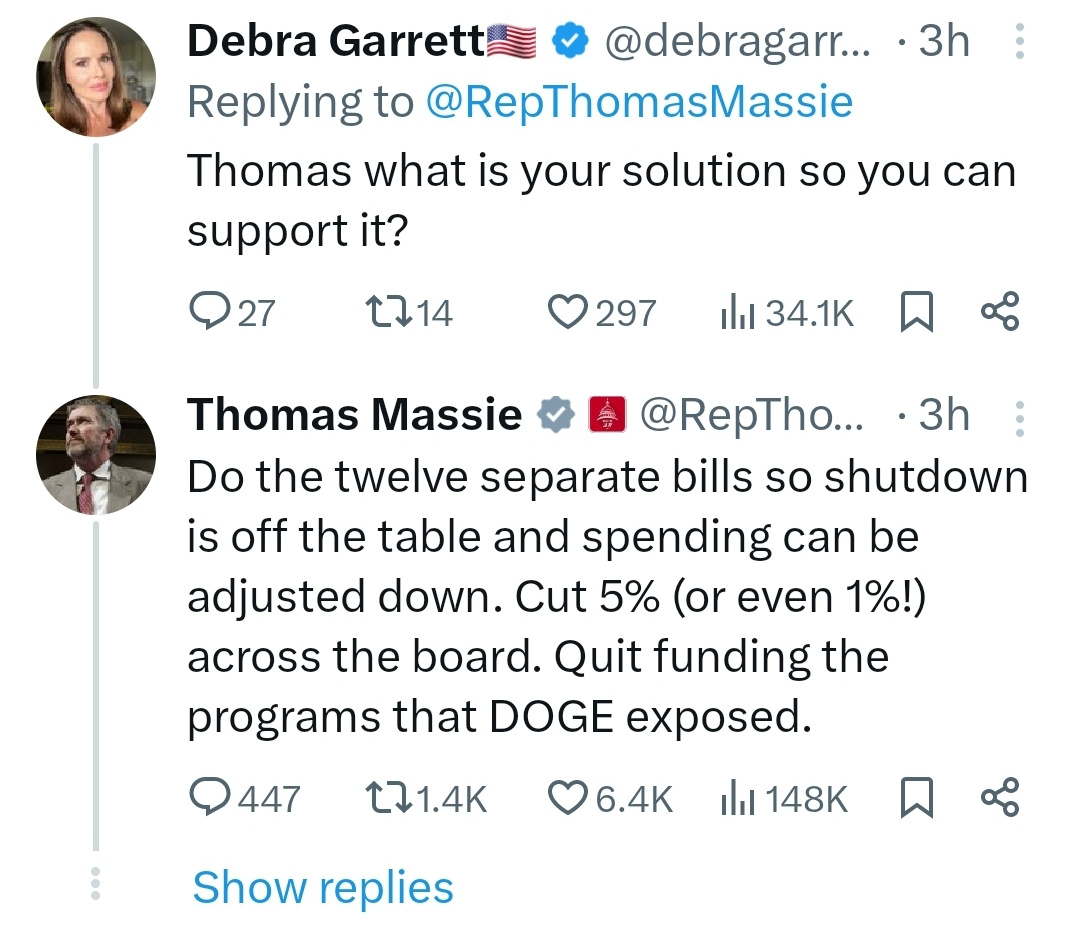
Task: Expand hidden replies via bottom ellipsis
Action: (x=96, y=884)
